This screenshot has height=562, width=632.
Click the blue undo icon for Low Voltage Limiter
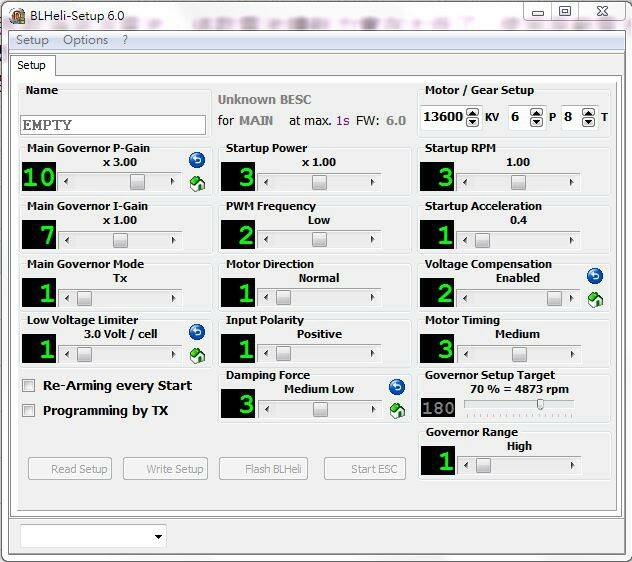click(x=197, y=332)
